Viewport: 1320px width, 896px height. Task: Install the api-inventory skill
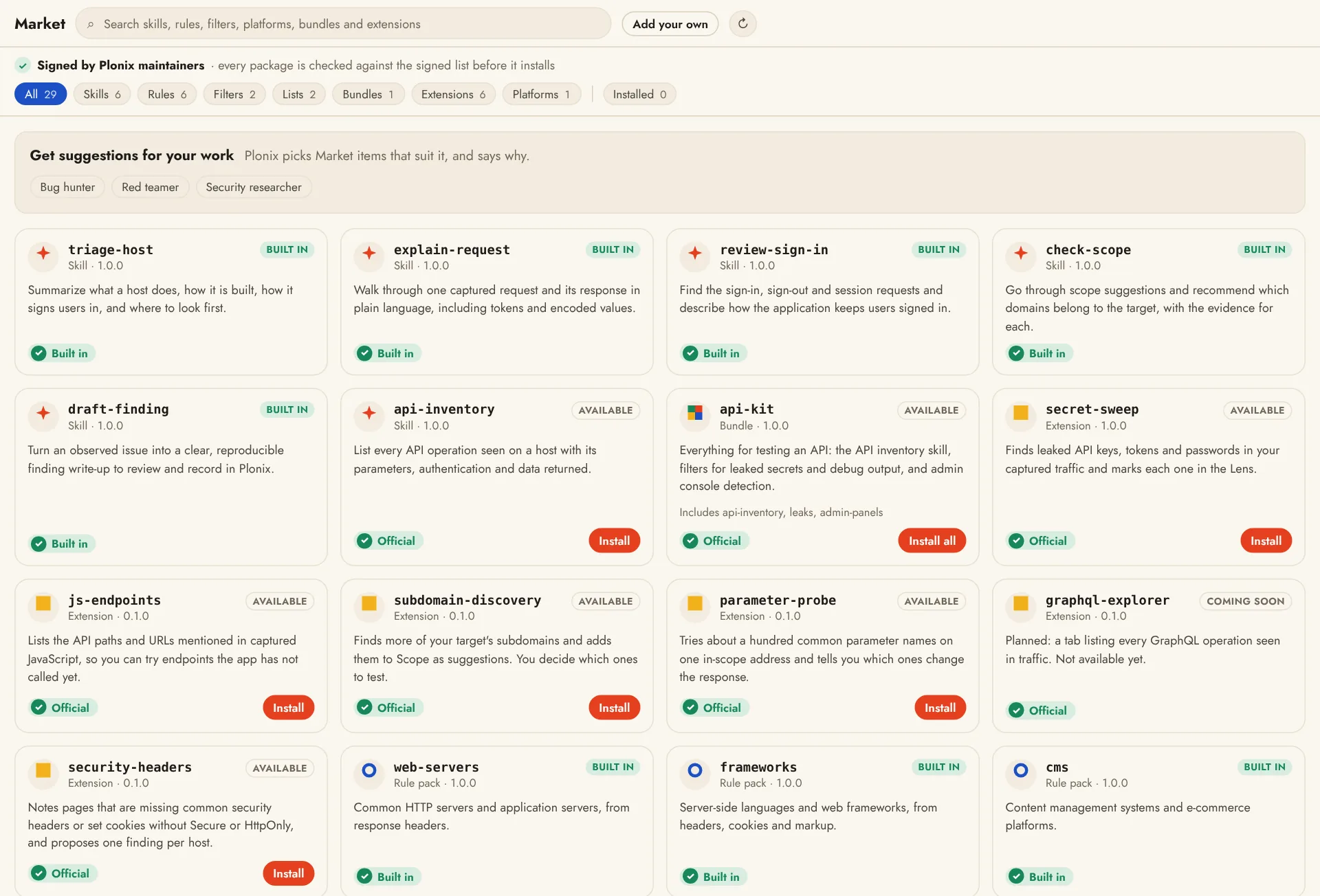[x=614, y=541]
